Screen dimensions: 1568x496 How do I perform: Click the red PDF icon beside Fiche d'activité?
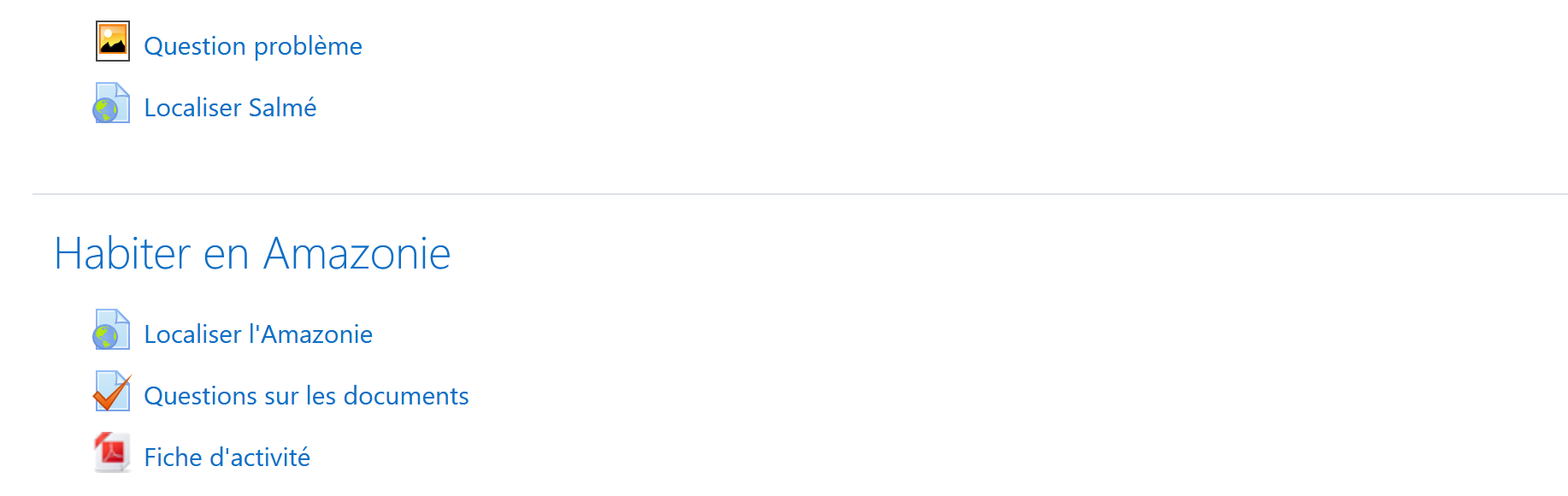112,452
